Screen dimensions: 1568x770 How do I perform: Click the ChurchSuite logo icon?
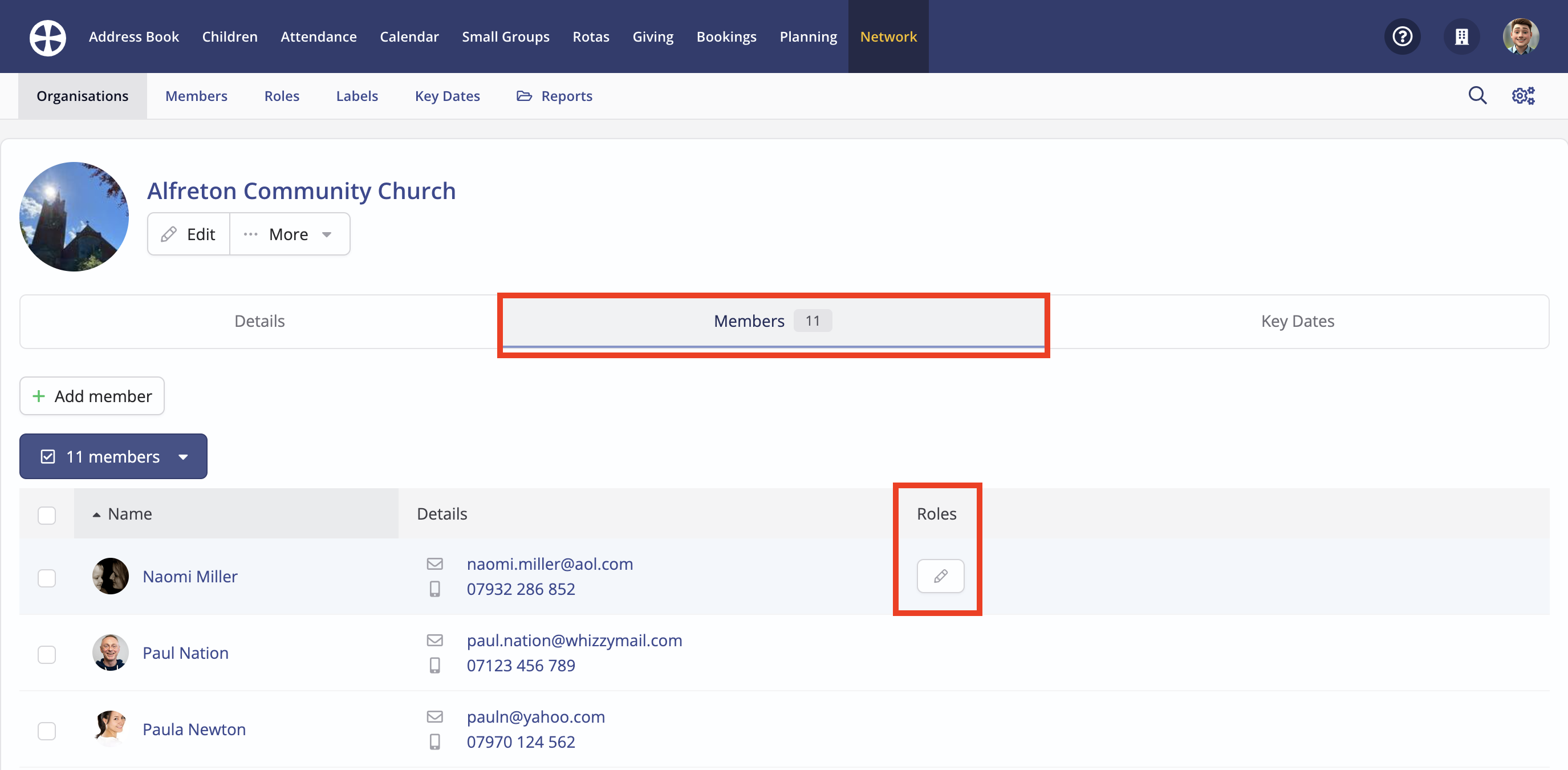coord(47,37)
